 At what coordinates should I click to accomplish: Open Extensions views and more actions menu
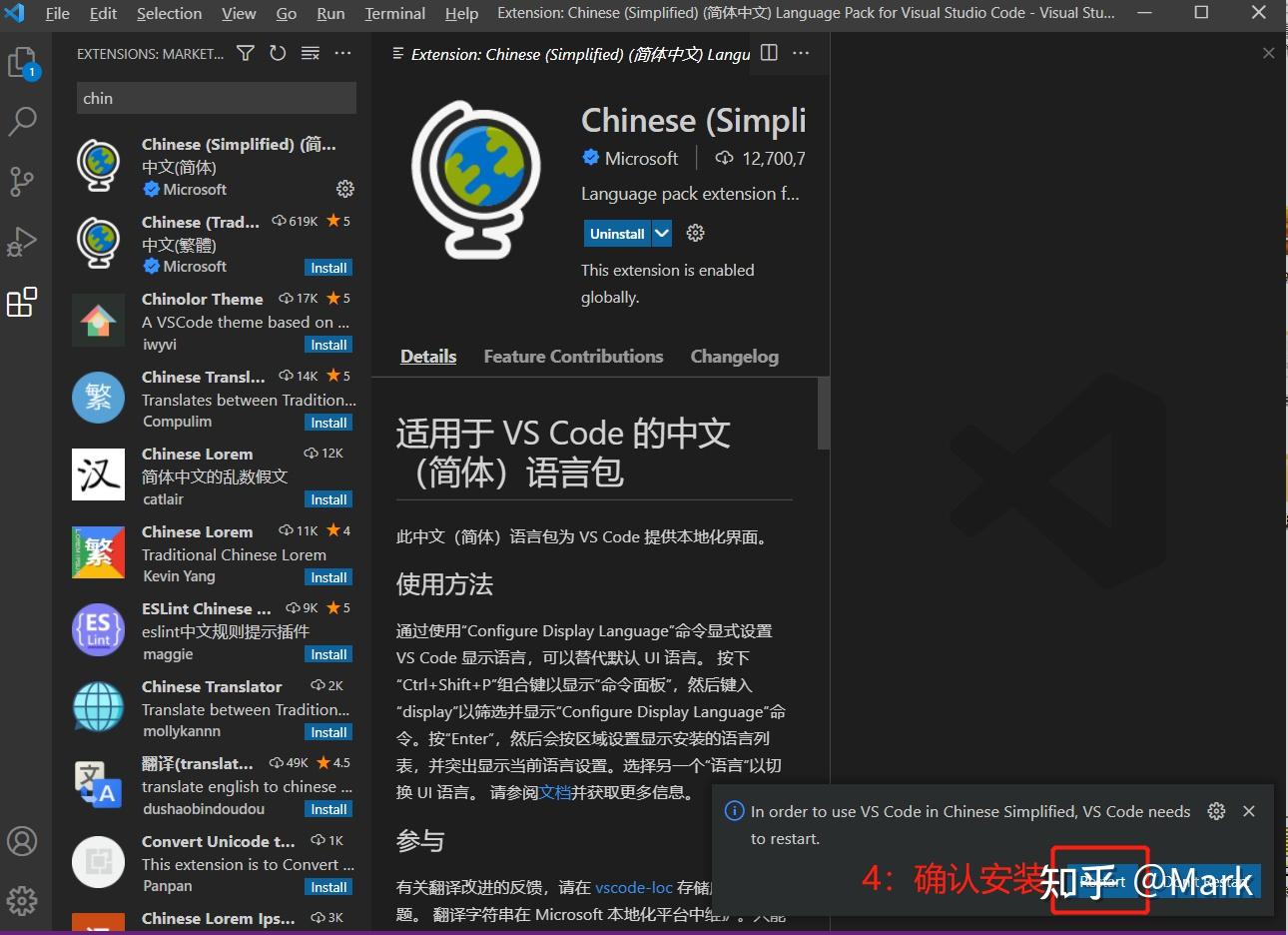(342, 53)
